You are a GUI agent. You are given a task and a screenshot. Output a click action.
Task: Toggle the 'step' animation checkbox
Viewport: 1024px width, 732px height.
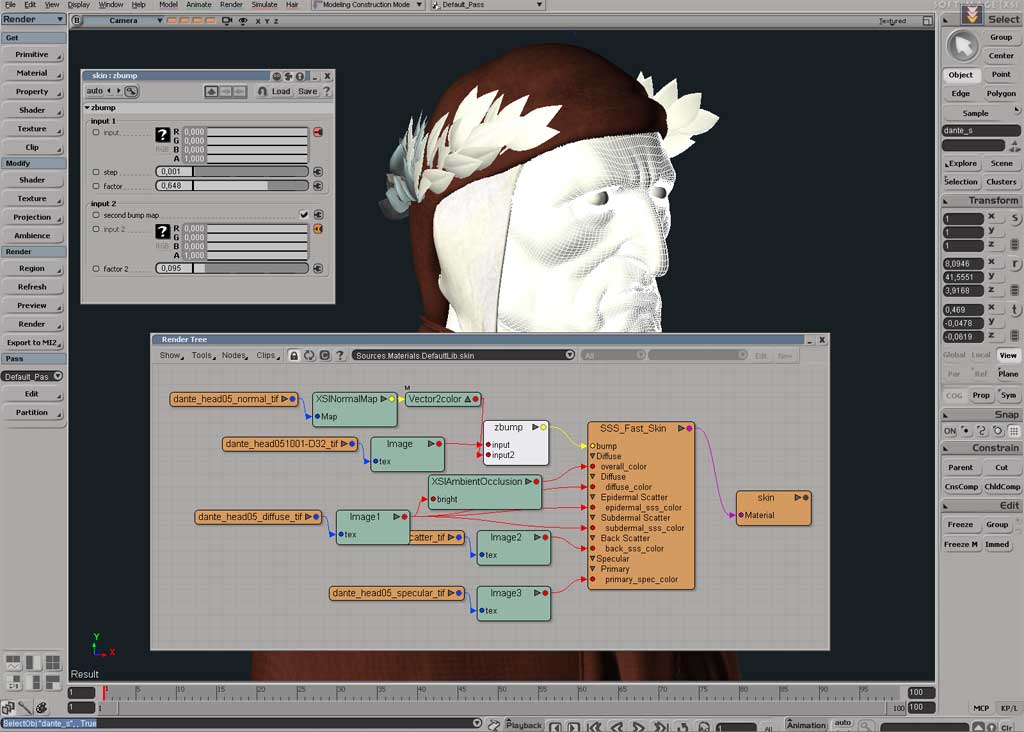click(96, 172)
